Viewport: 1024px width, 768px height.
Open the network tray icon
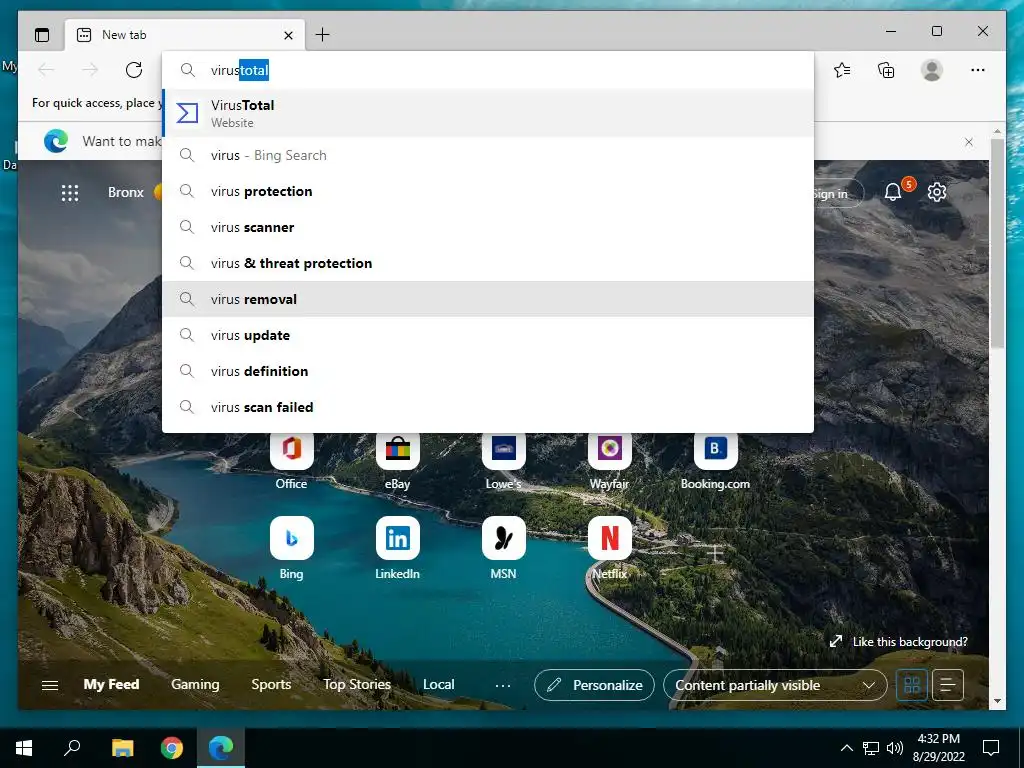pos(871,748)
